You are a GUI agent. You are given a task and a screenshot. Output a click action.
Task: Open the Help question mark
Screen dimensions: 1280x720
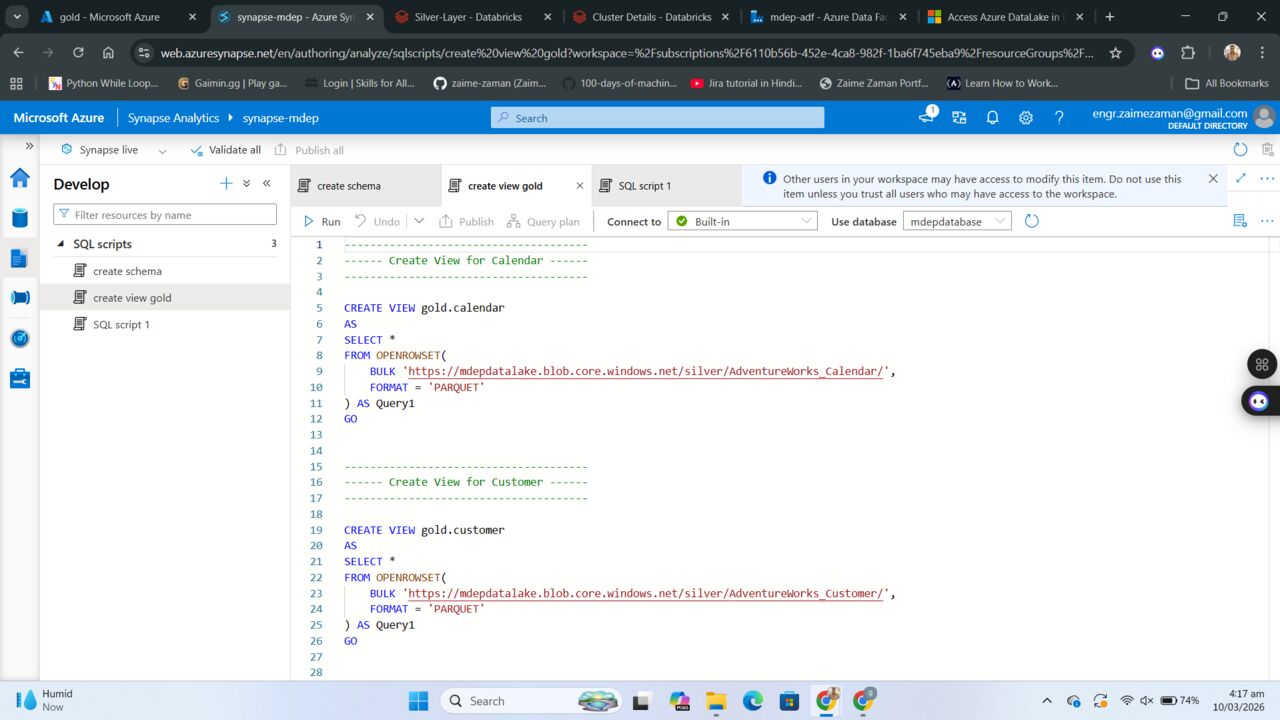coord(1059,118)
